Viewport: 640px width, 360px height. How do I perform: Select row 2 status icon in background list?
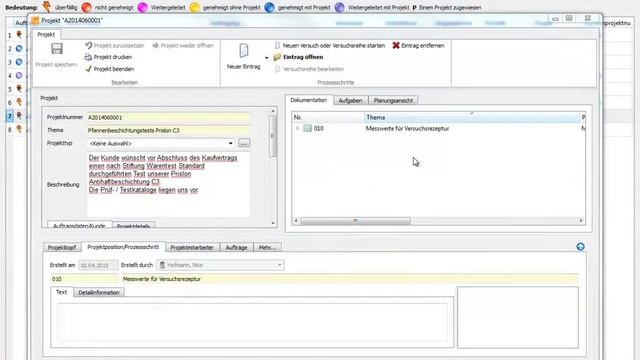tap(19, 49)
